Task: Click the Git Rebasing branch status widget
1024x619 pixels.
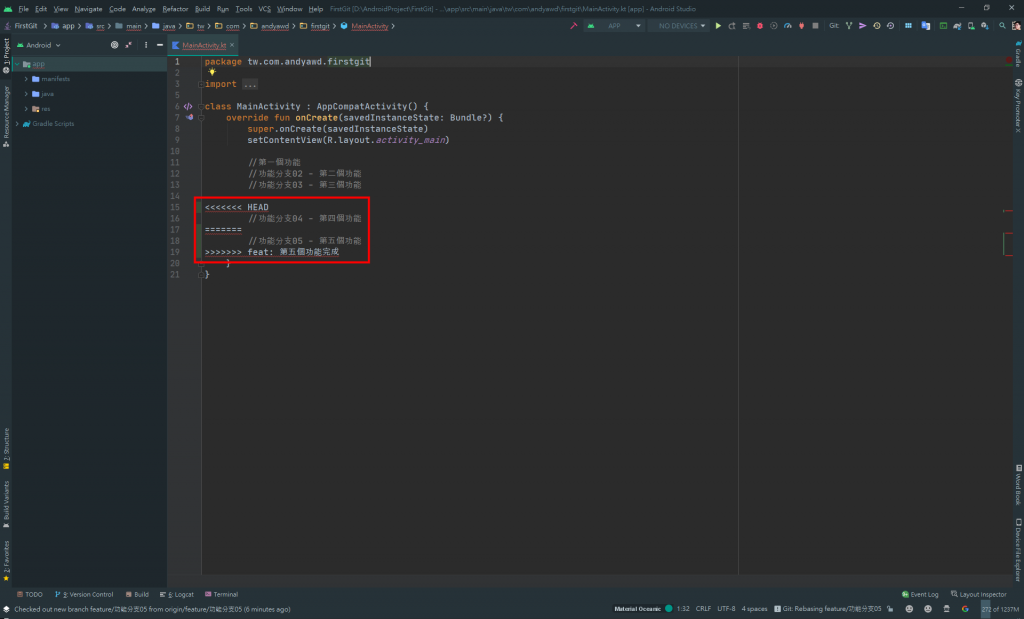Action: click(827, 609)
